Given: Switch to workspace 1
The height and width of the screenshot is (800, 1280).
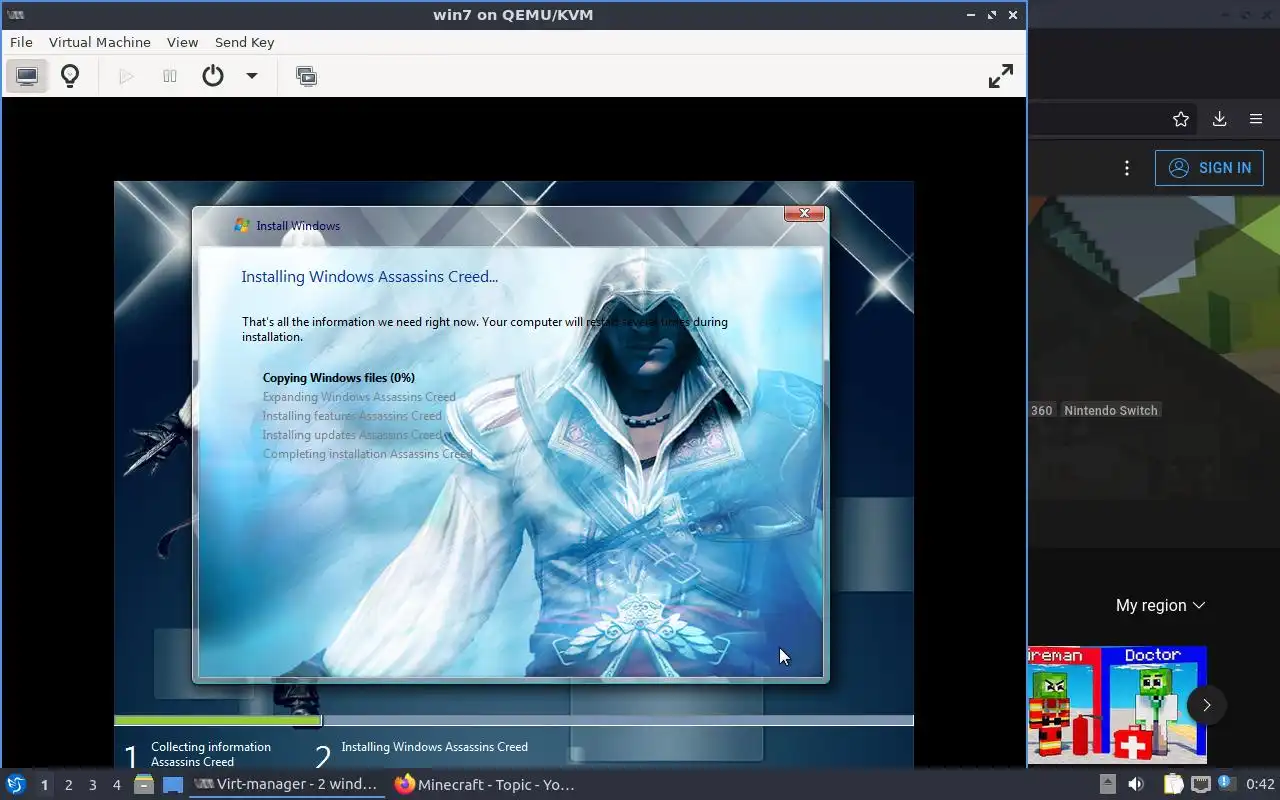Looking at the screenshot, I should click(44, 785).
